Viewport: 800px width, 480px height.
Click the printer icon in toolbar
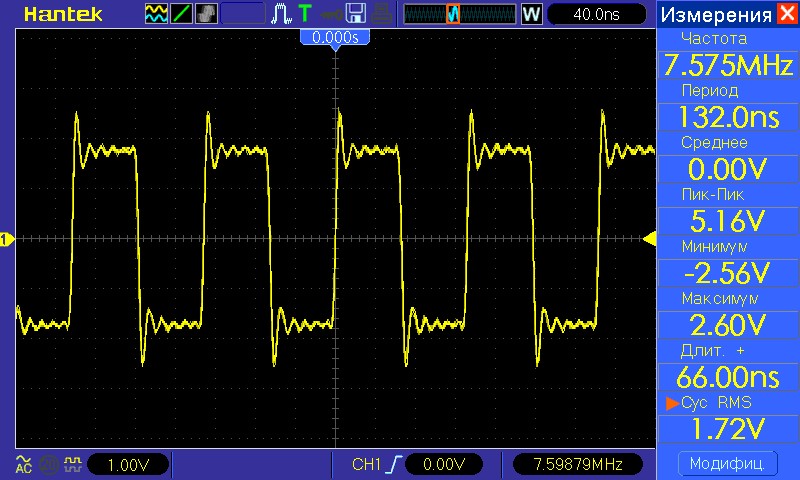point(382,14)
